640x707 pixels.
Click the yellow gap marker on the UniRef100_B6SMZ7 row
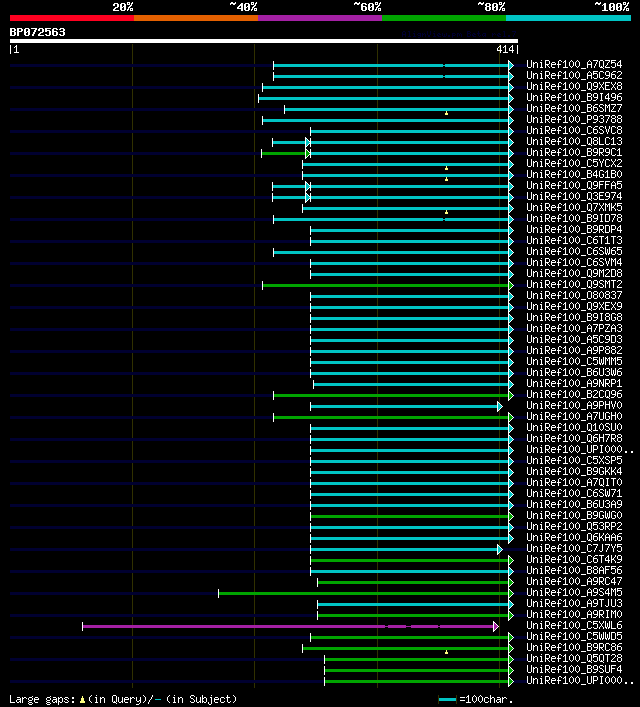pos(447,113)
